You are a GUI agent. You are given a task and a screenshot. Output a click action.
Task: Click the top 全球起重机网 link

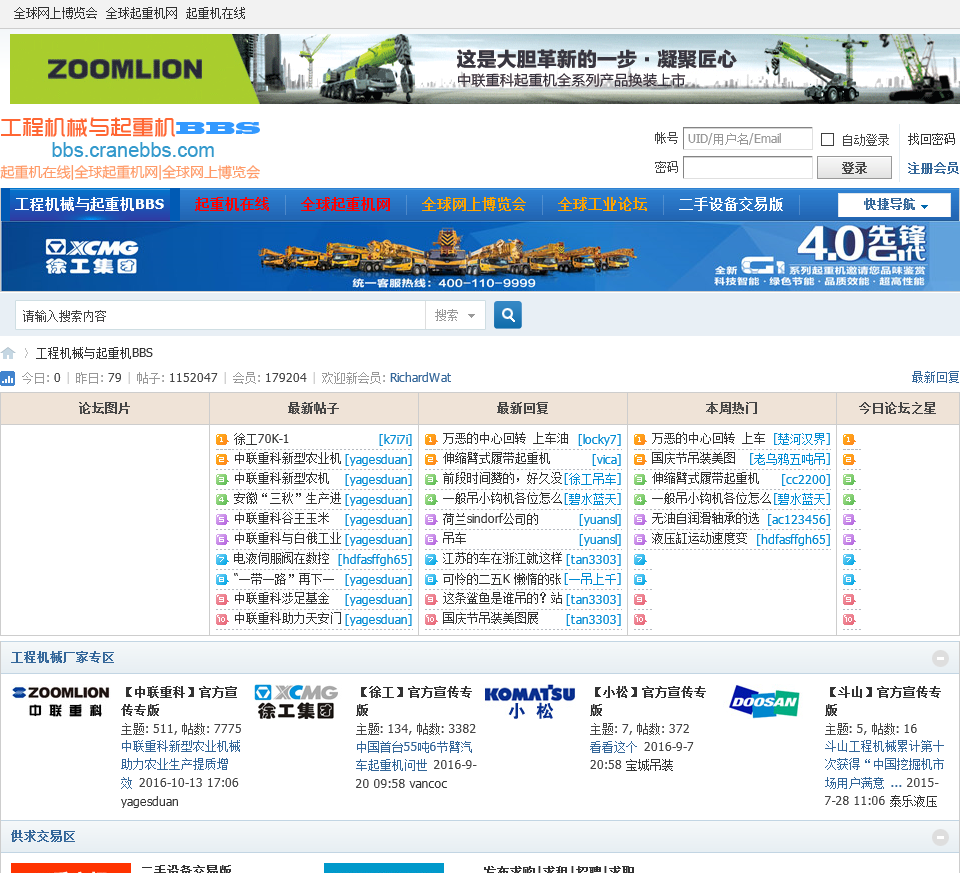(141, 13)
